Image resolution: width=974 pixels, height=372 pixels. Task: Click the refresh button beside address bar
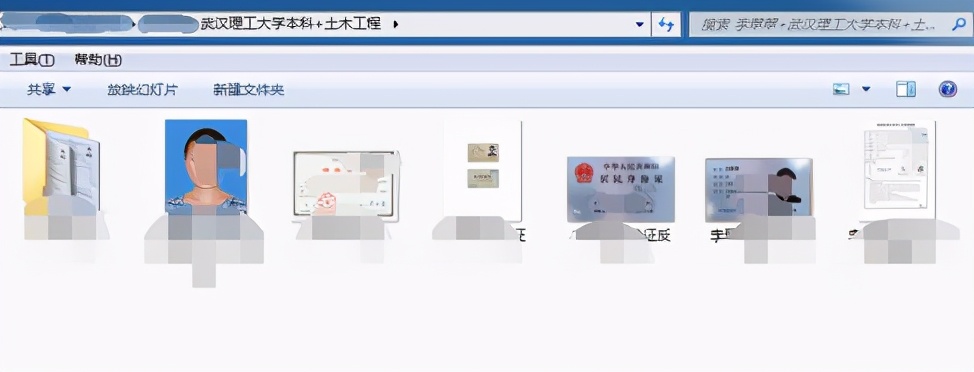666,25
